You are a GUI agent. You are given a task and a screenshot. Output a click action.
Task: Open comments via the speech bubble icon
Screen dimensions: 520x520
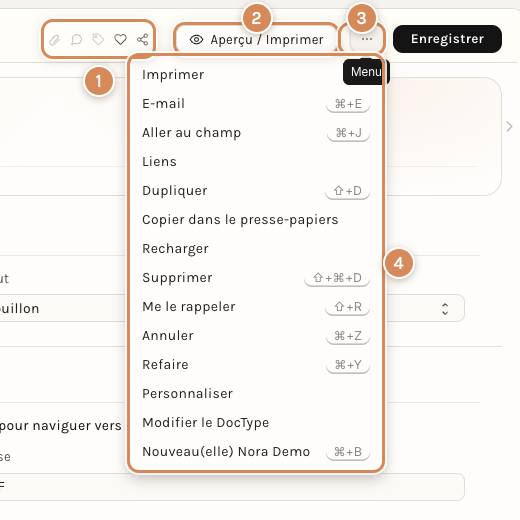point(76,40)
